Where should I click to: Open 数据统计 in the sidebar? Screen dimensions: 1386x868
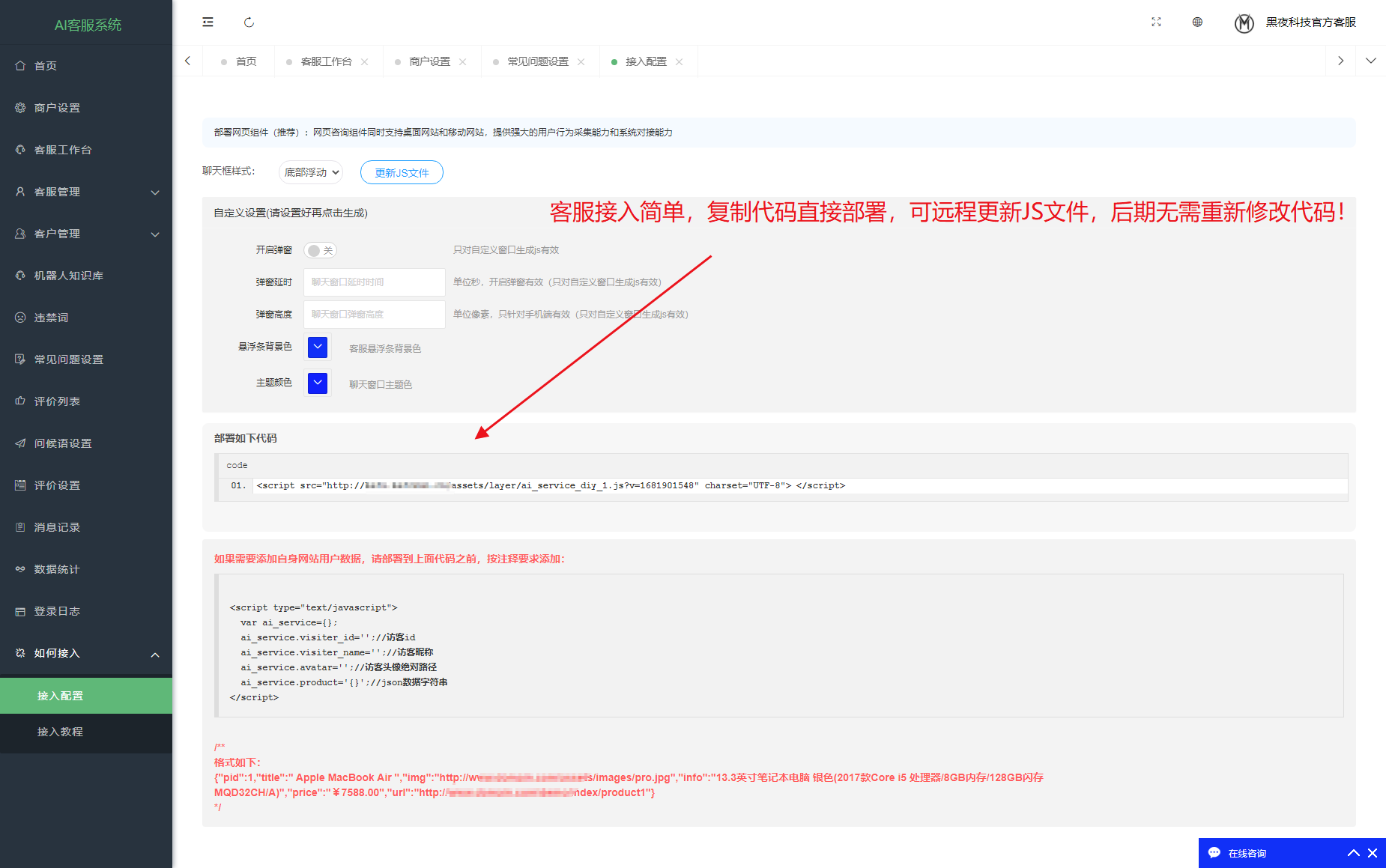86,569
